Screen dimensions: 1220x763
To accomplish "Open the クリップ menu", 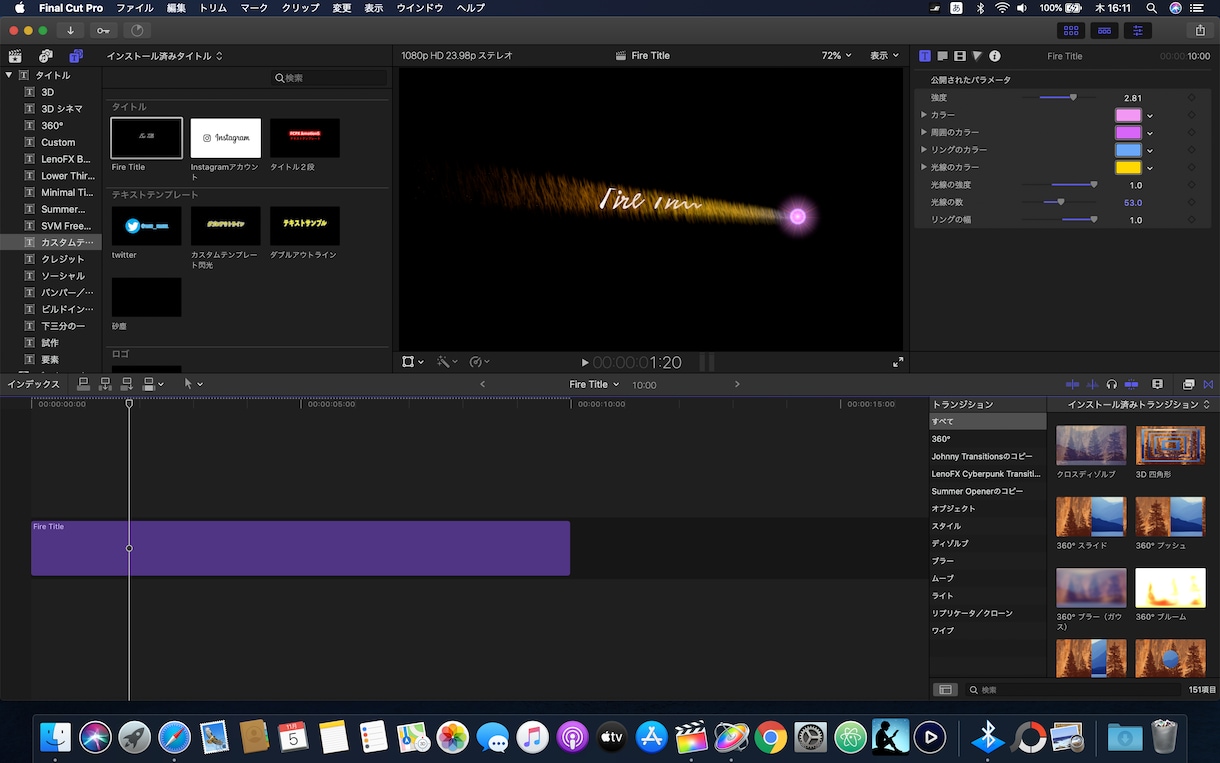I will click(301, 8).
